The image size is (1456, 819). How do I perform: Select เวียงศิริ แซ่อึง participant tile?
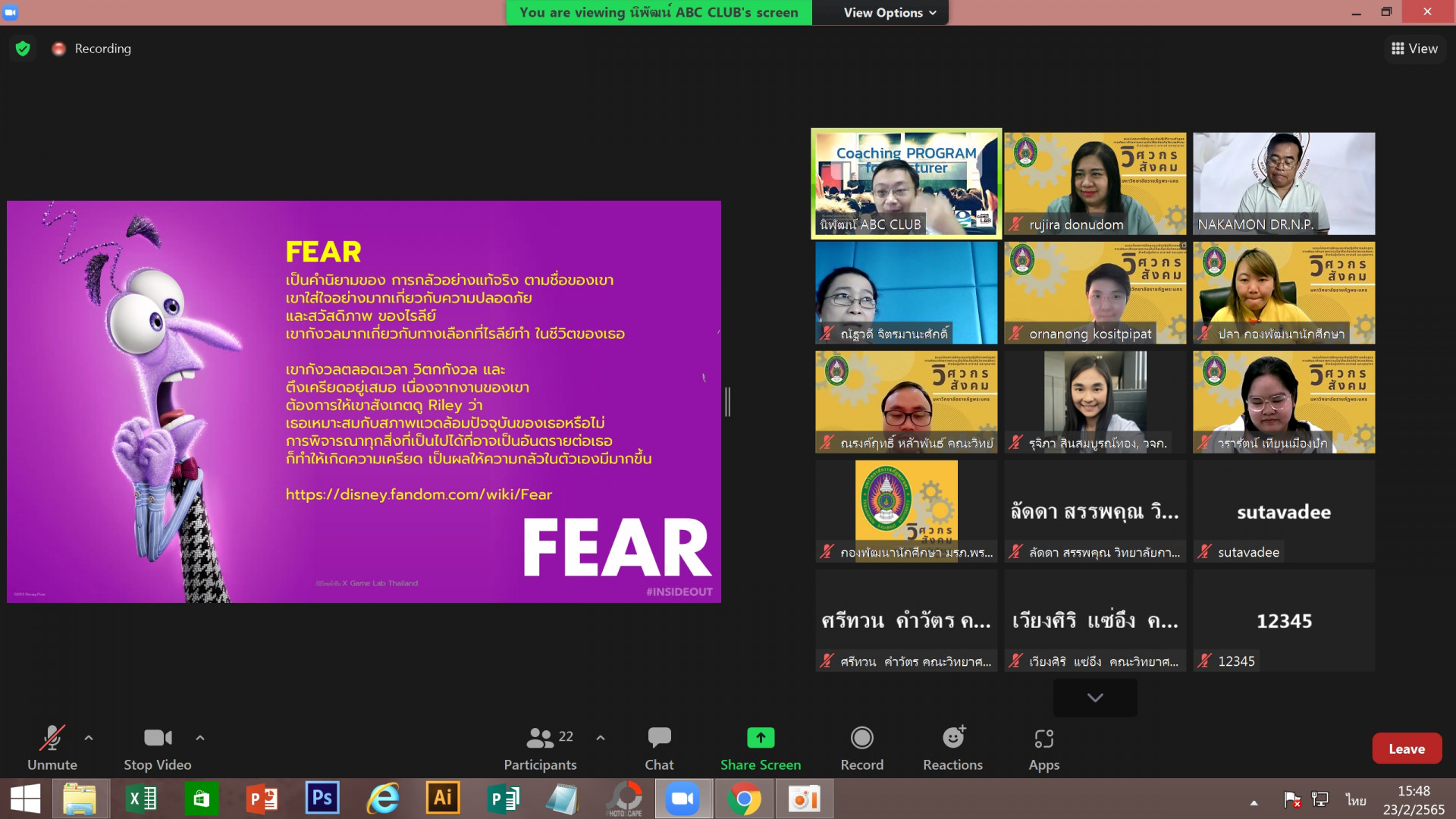coord(1095,620)
